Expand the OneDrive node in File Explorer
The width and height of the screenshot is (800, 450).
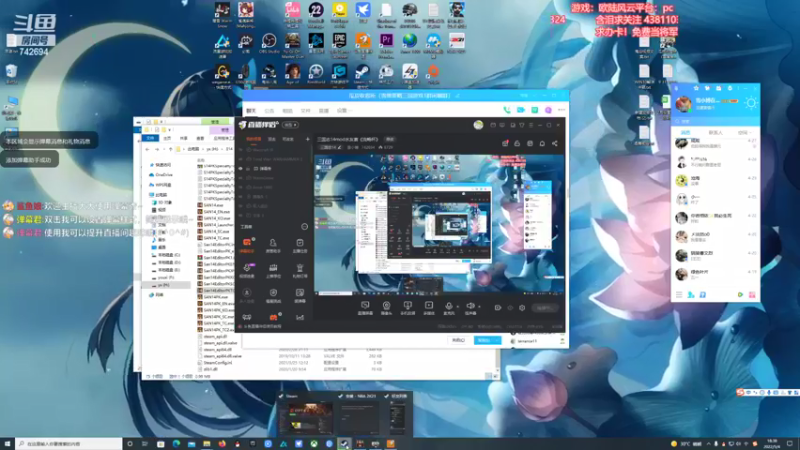coord(161,174)
